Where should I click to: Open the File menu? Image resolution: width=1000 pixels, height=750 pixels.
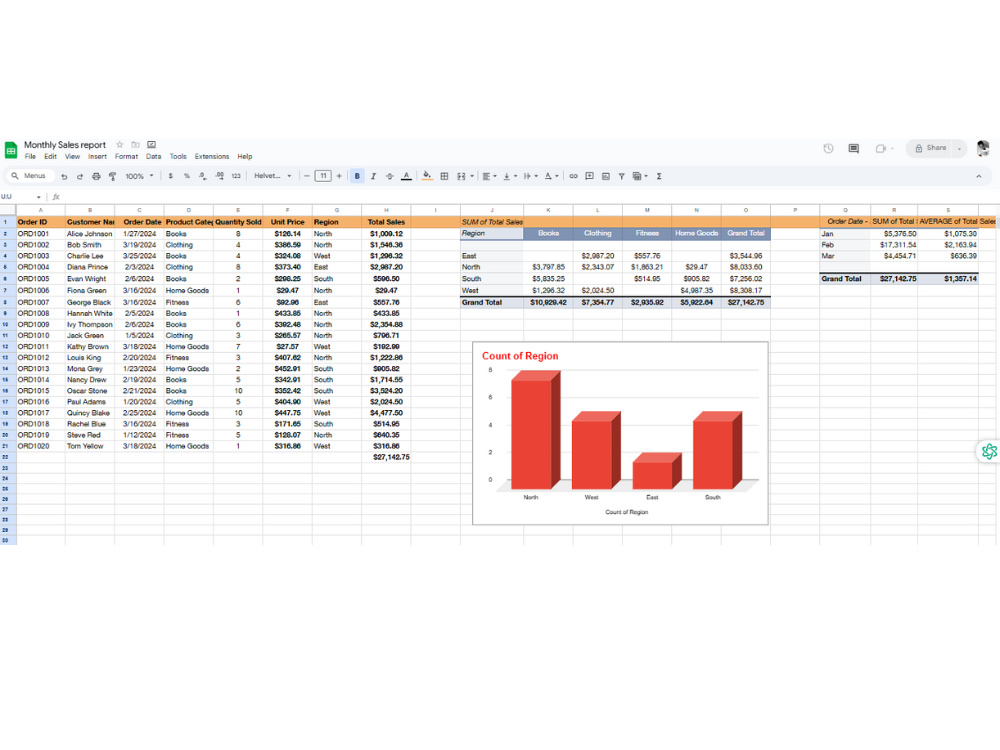(30, 156)
